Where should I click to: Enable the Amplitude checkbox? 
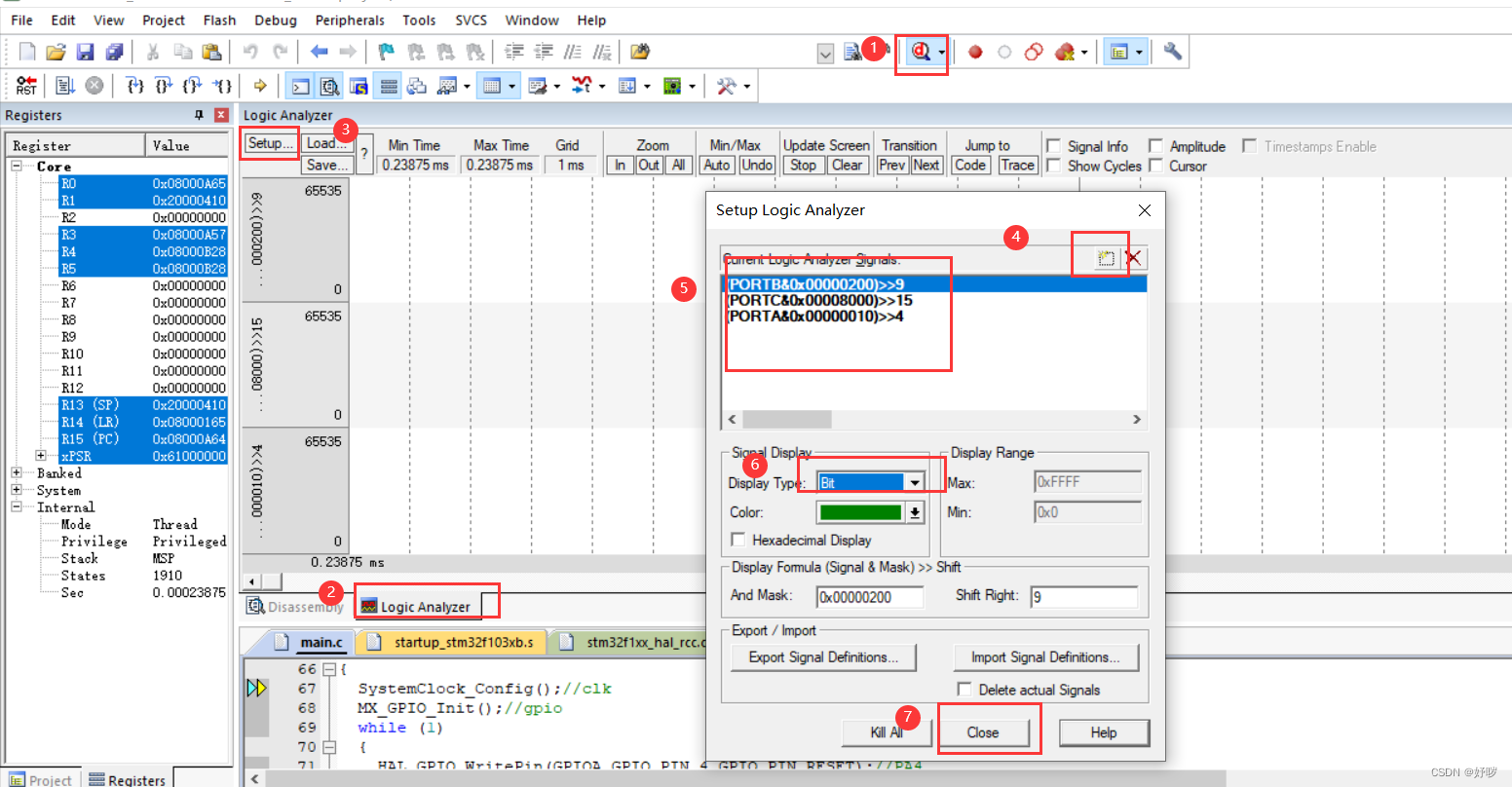pos(1155,146)
